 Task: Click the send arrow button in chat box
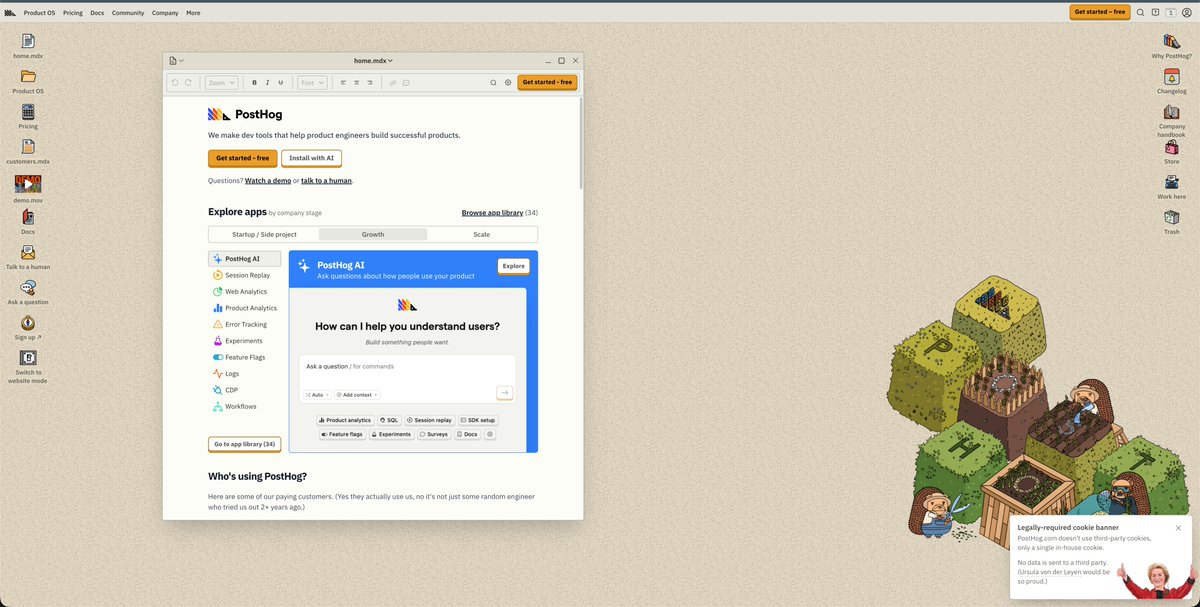pos(505,393)
